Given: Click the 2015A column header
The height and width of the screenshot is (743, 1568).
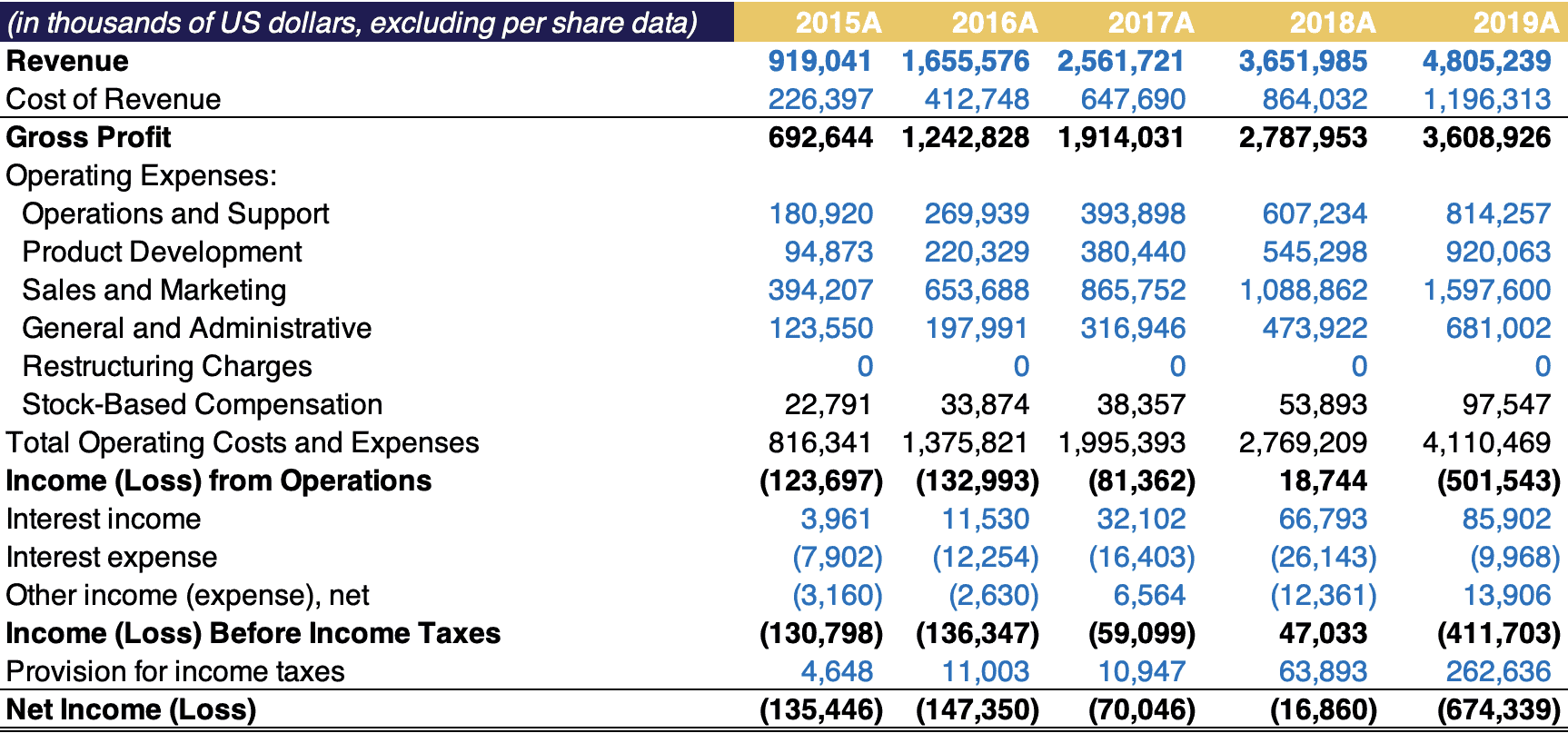Looking at the screenshot, I should [x=838, y=23].
